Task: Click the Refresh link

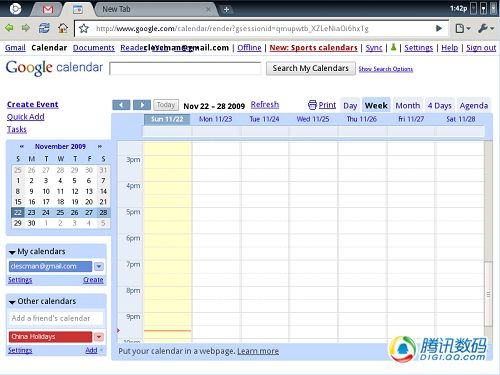Action: (265, 104)
